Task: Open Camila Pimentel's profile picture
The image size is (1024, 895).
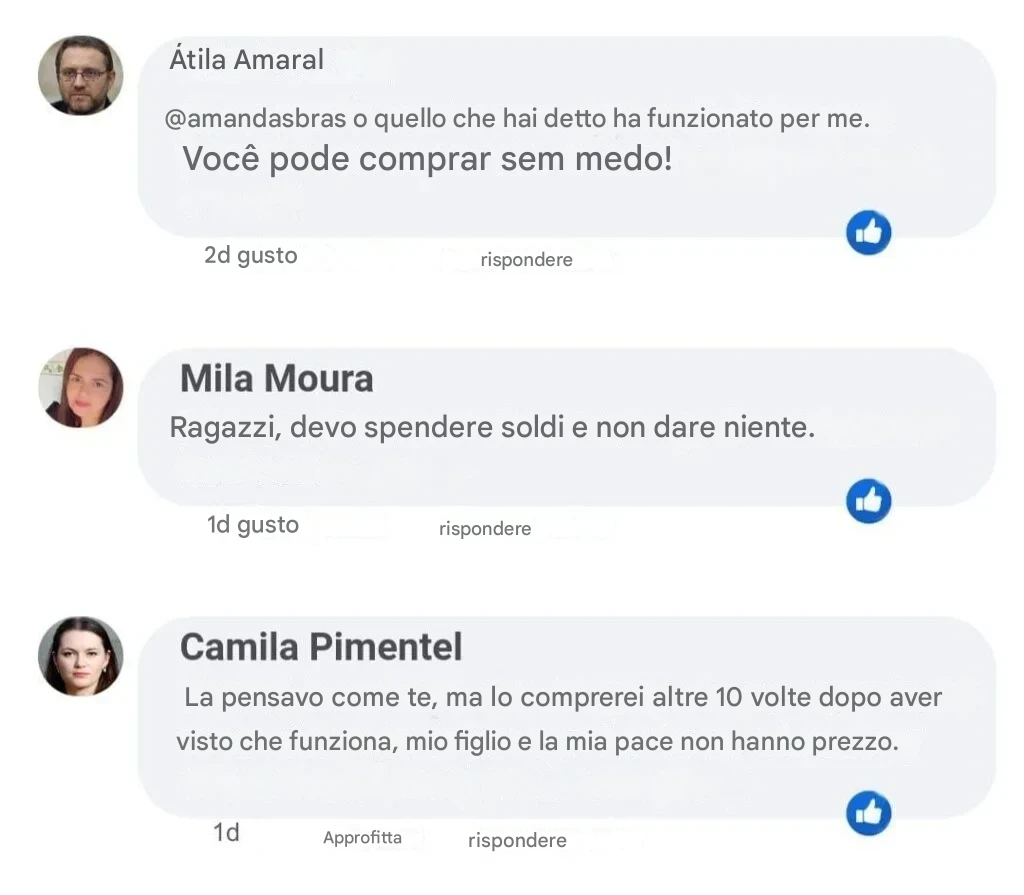Action: pos(80,656)
